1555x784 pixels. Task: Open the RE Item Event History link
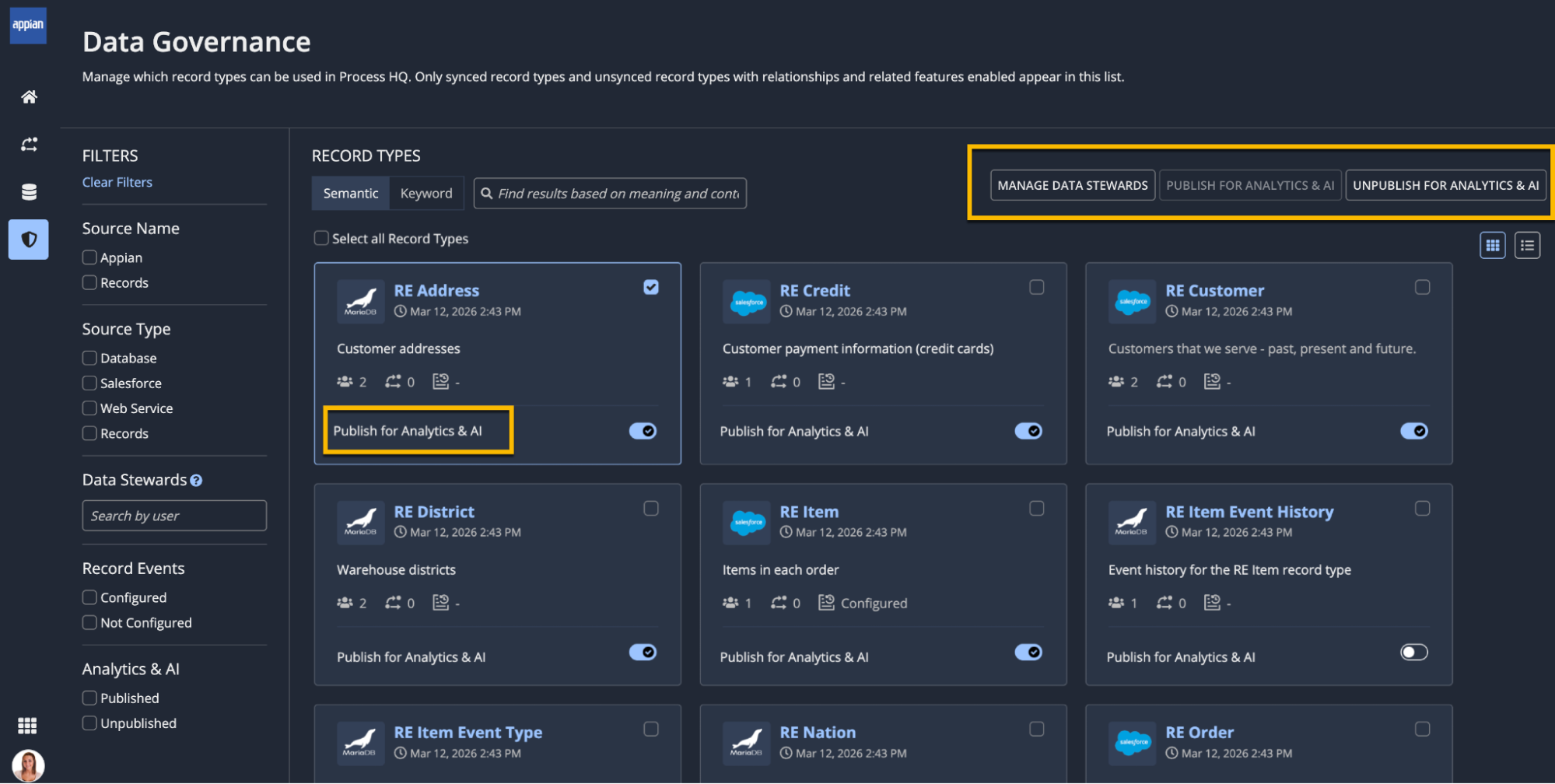[1249, 511]
